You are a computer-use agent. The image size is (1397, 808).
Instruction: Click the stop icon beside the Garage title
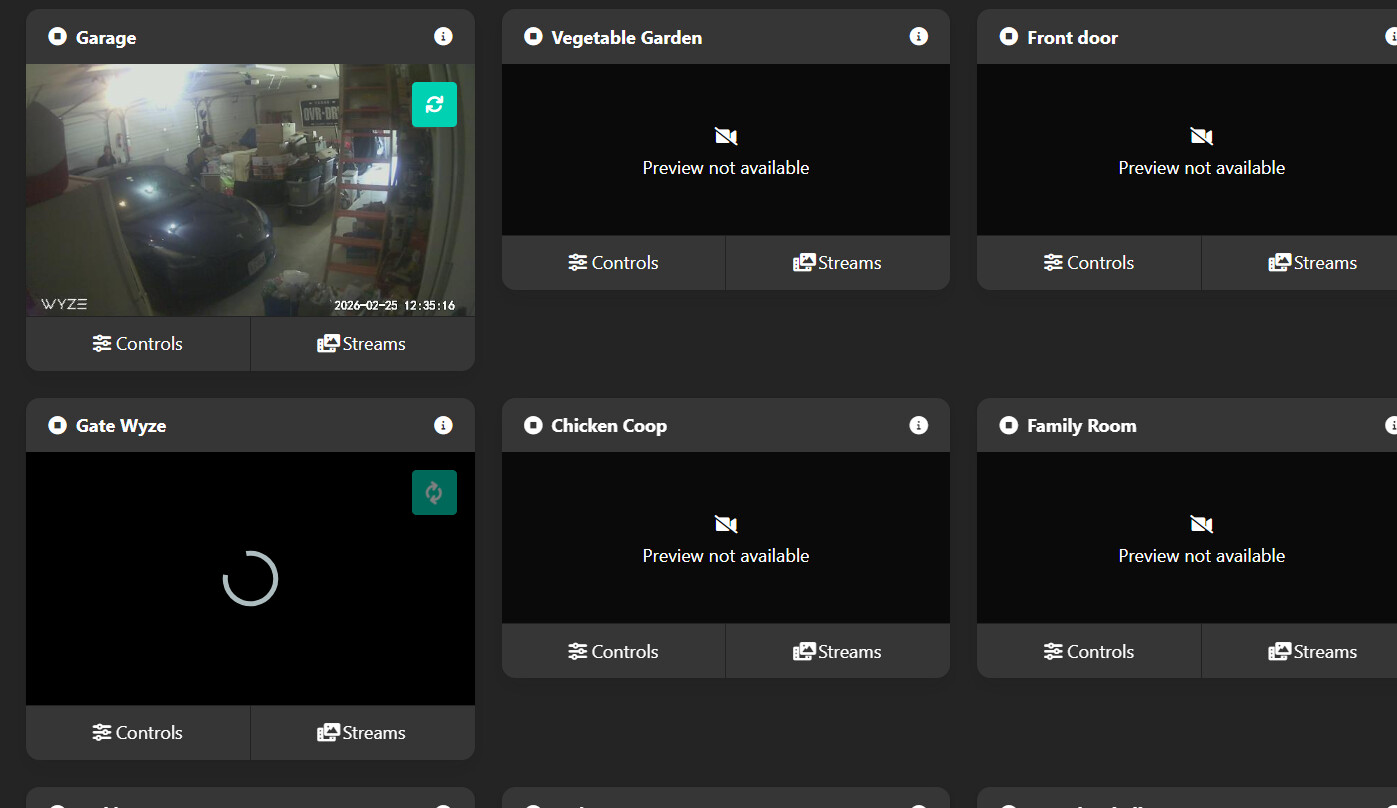pos(57,37)
